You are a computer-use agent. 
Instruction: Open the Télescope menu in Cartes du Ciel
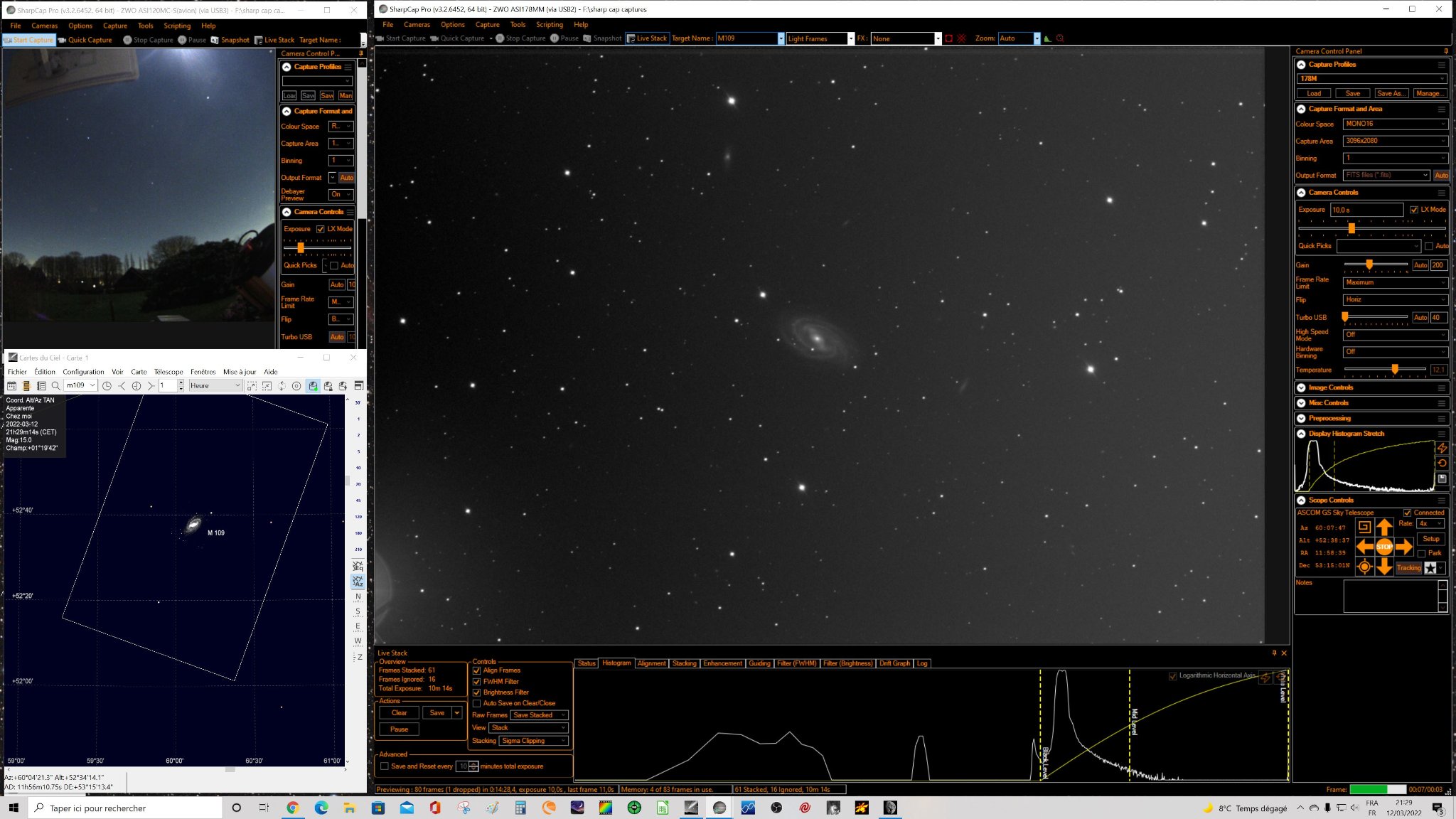pyautogui.click(x=168, y=372)
